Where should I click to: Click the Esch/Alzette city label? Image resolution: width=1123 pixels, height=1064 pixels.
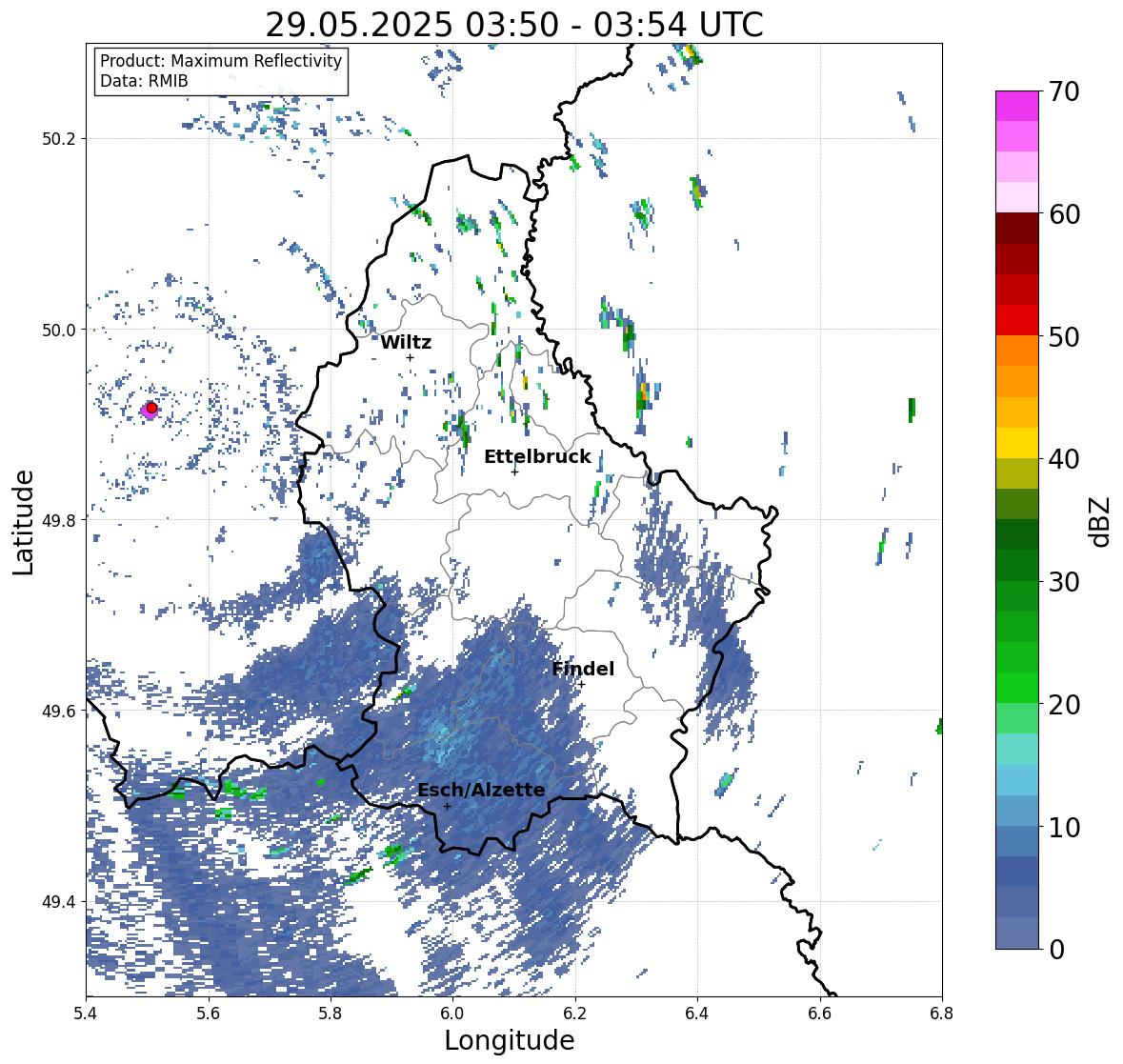[481, 790]
